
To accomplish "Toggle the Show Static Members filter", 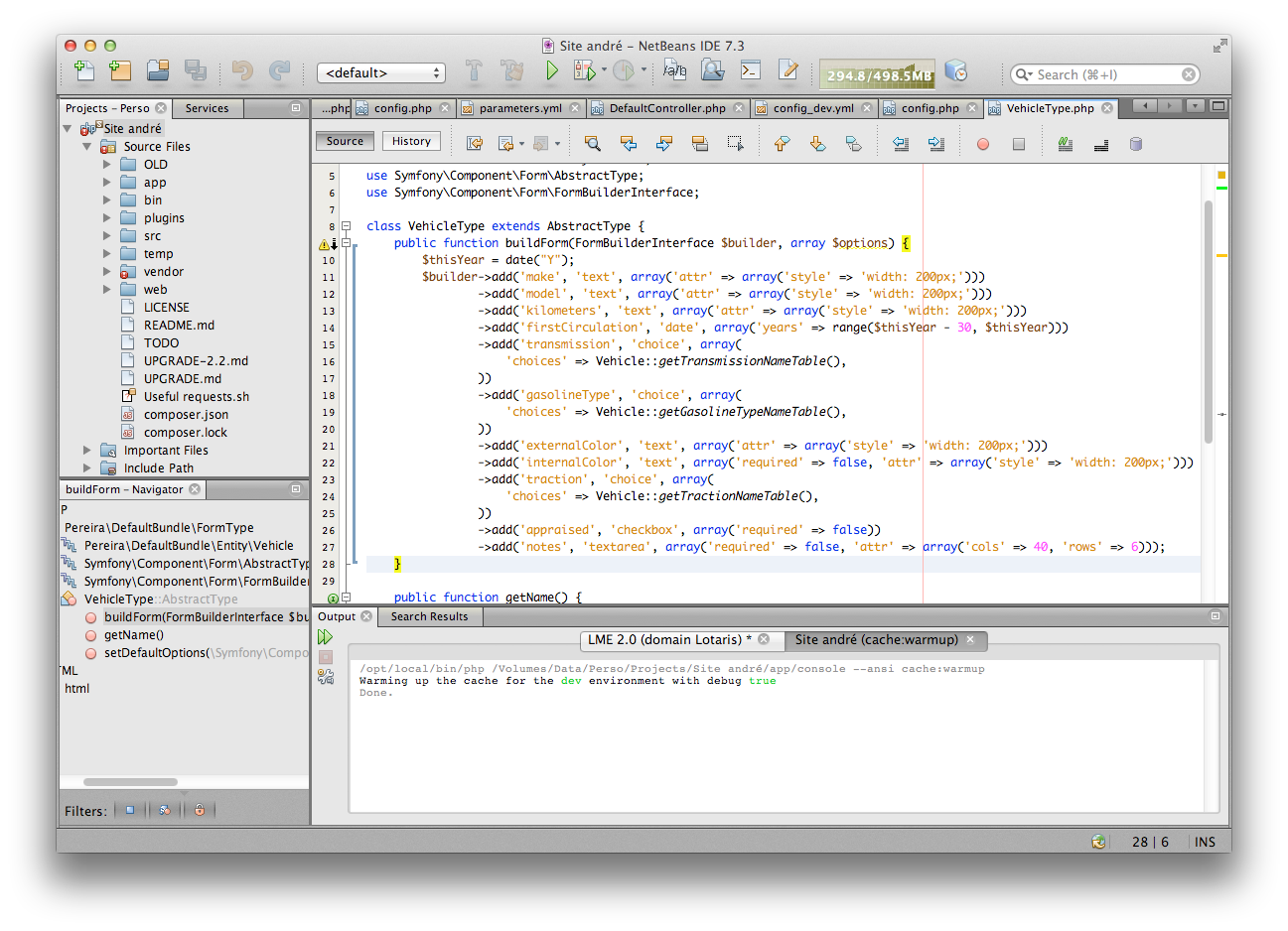I will point(165,810).
